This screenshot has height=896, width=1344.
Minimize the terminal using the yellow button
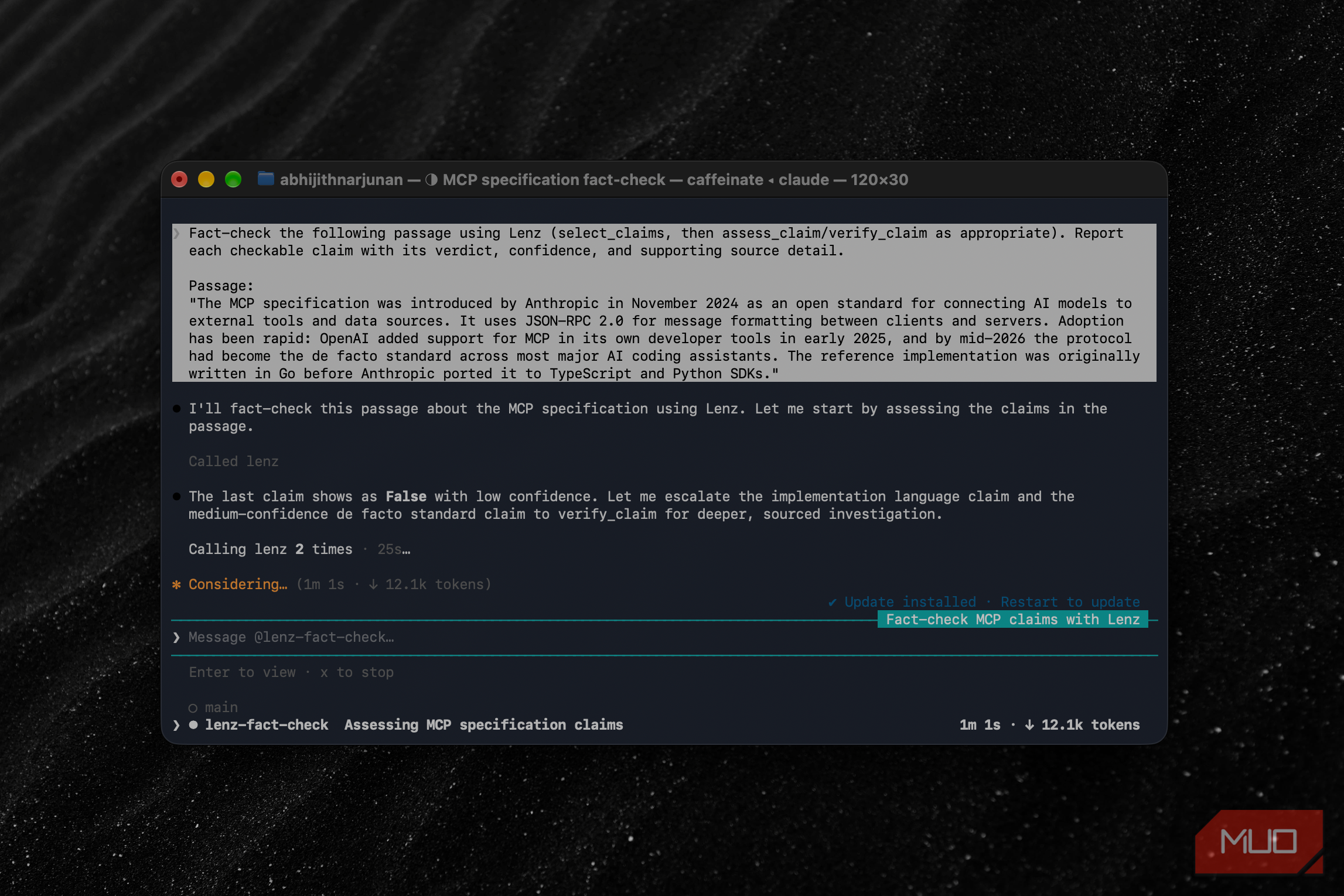point(206,179)
